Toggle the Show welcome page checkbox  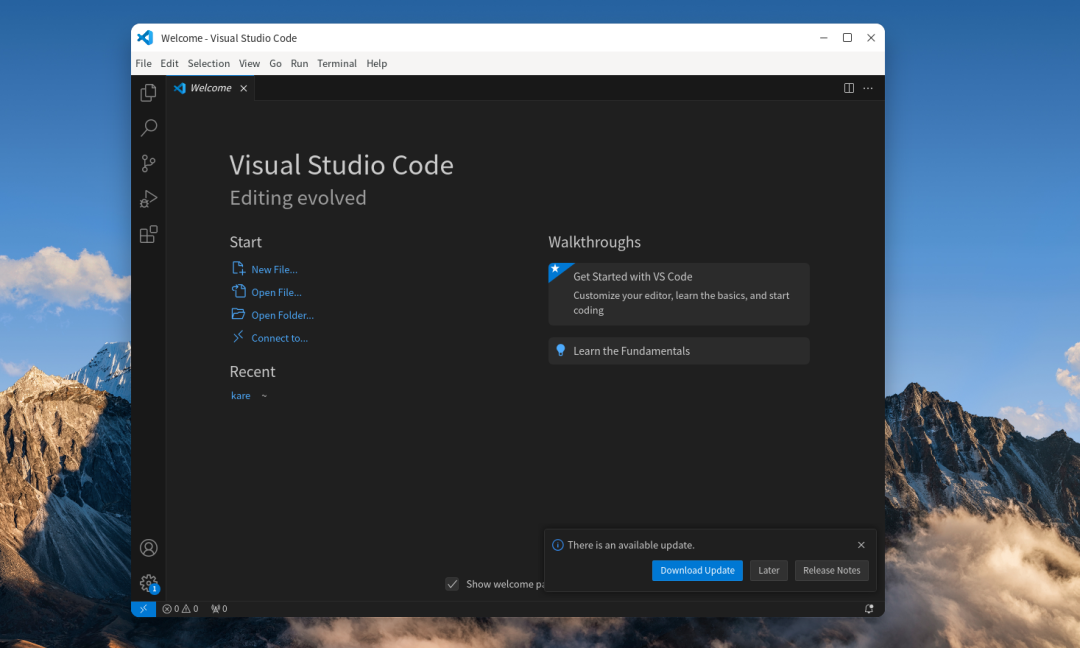(452, 584)
